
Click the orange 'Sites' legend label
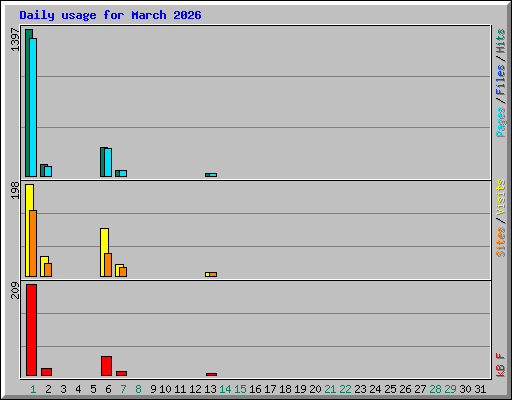(500, 242)
